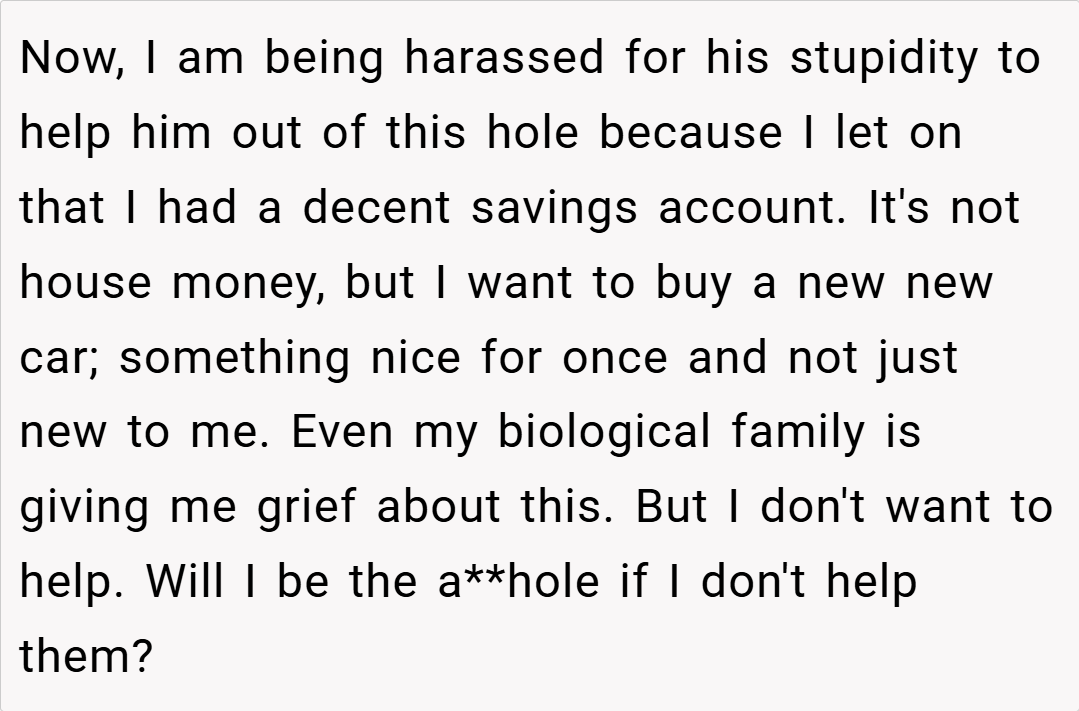Viewport: 1079px width, 711px height.
Task: Click the final word "them?"
Action: (86, 657)
